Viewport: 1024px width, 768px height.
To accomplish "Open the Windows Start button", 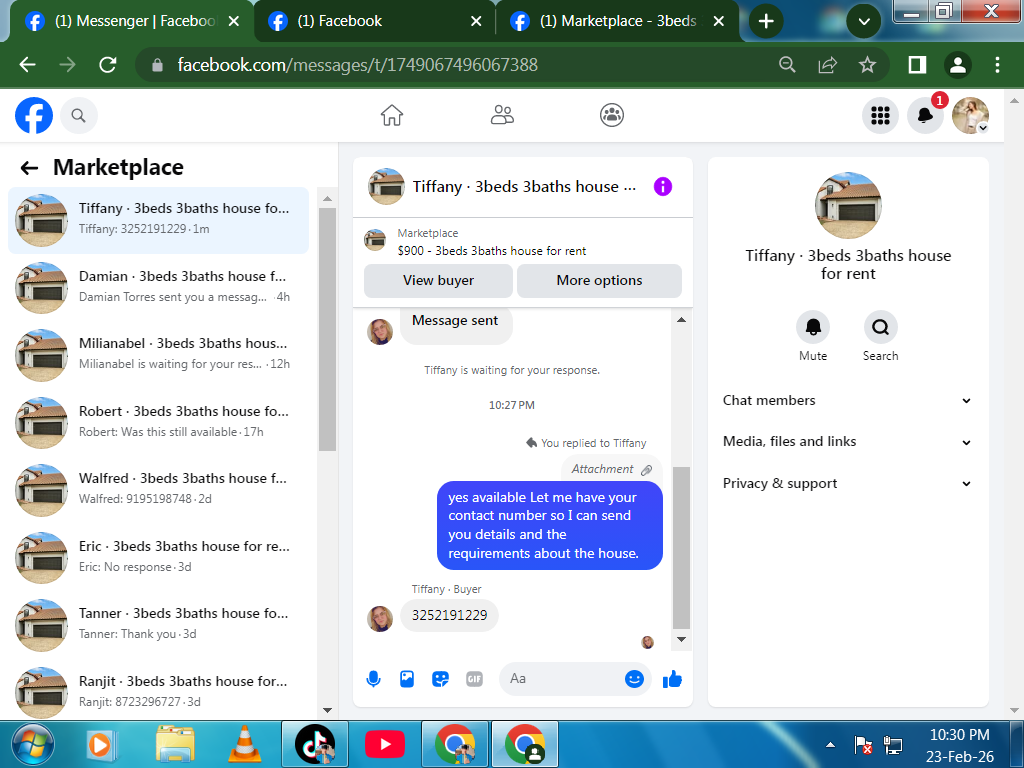I will 33,744.
